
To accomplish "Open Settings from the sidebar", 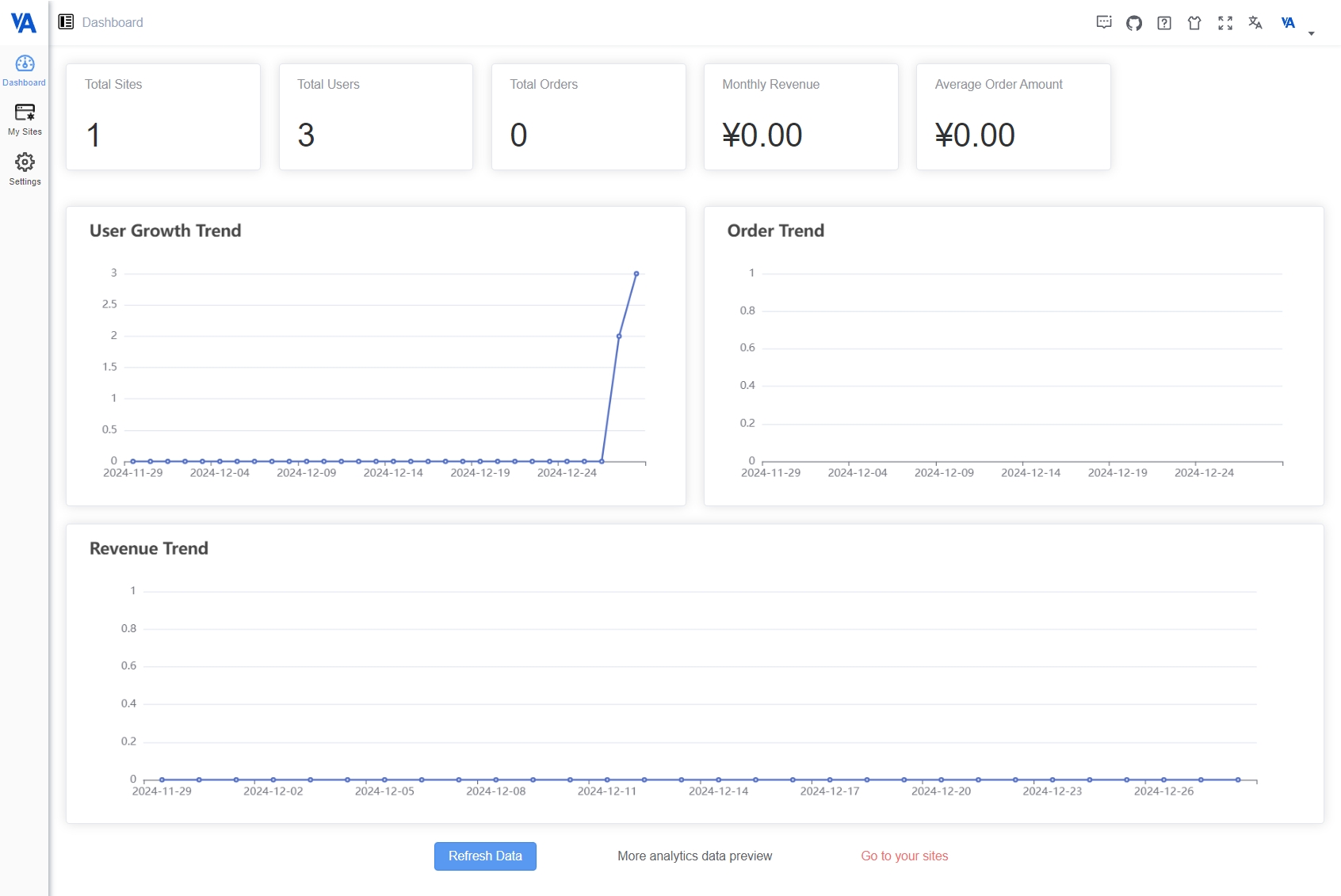I will tap(25, 169).
